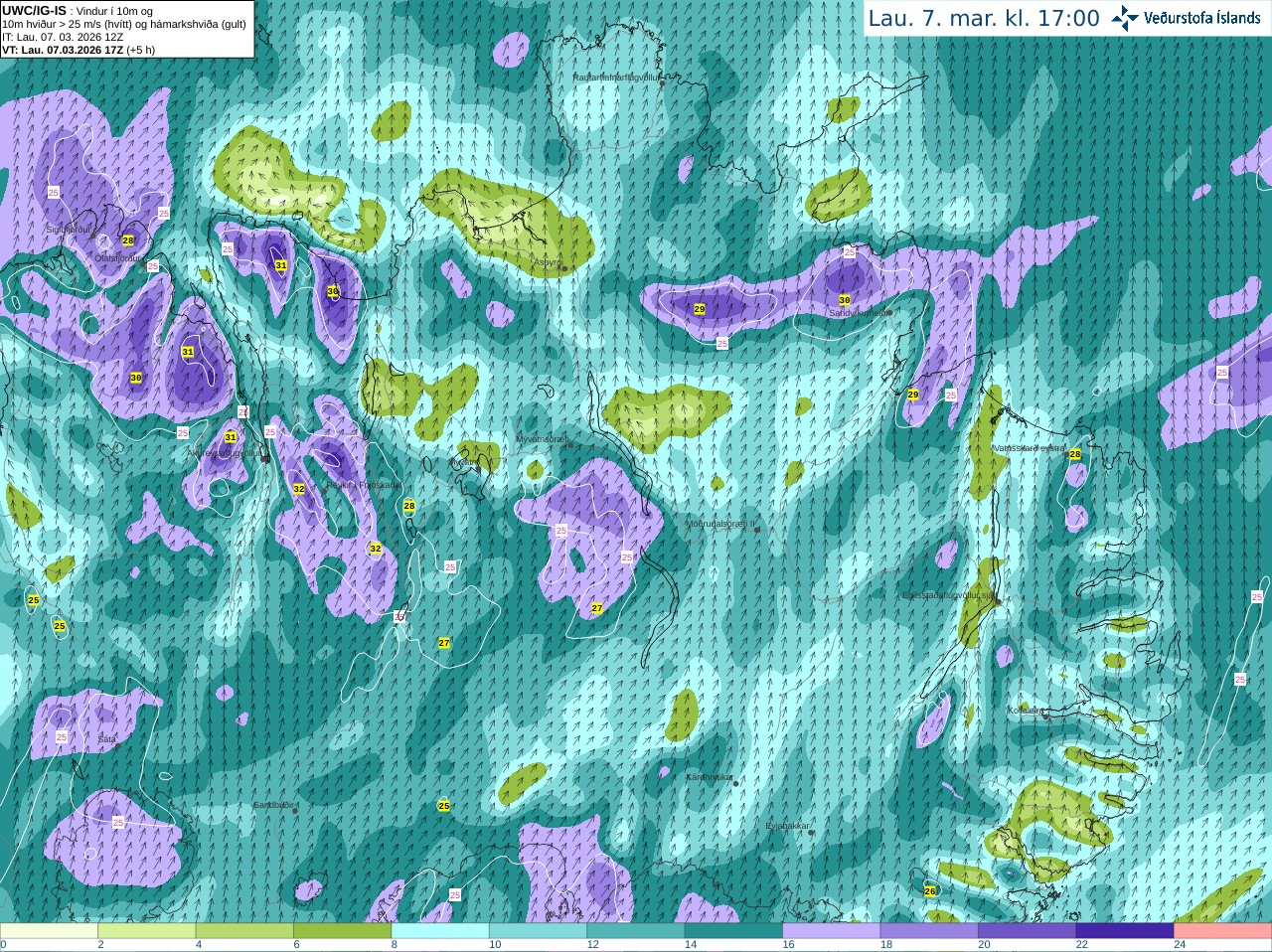Click the station dot at Ásbyrgi
Viewport: 1272px width, 952px height.
(x=564, y=268)
